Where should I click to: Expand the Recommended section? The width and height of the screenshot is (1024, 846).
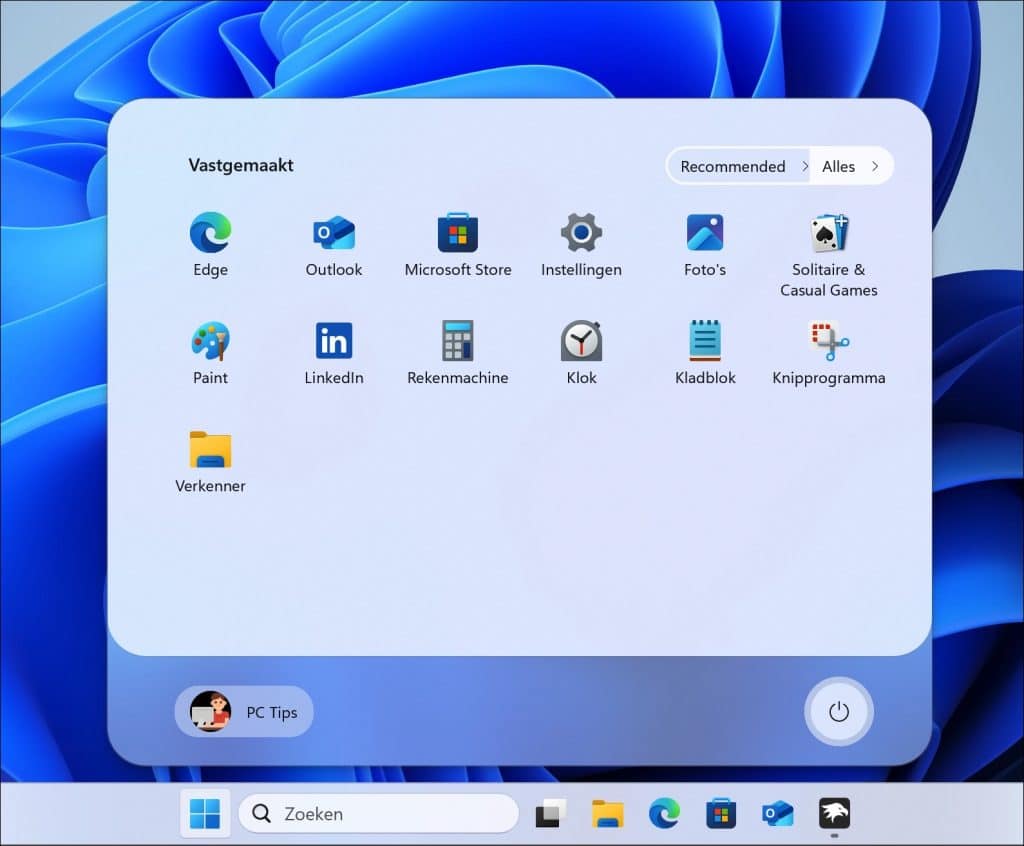739,167
